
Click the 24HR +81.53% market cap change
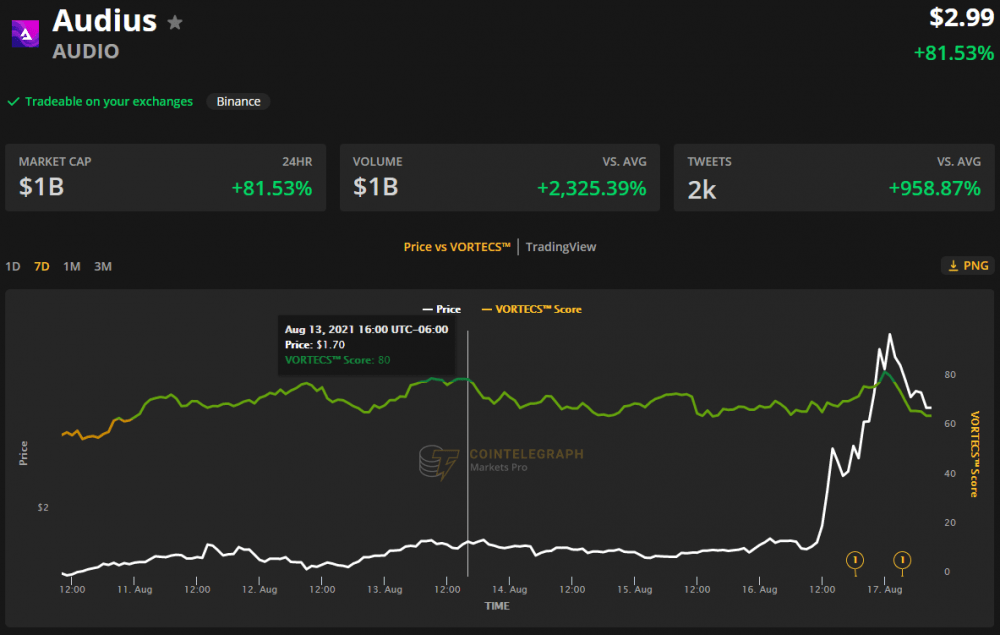[x=272, y=188]
